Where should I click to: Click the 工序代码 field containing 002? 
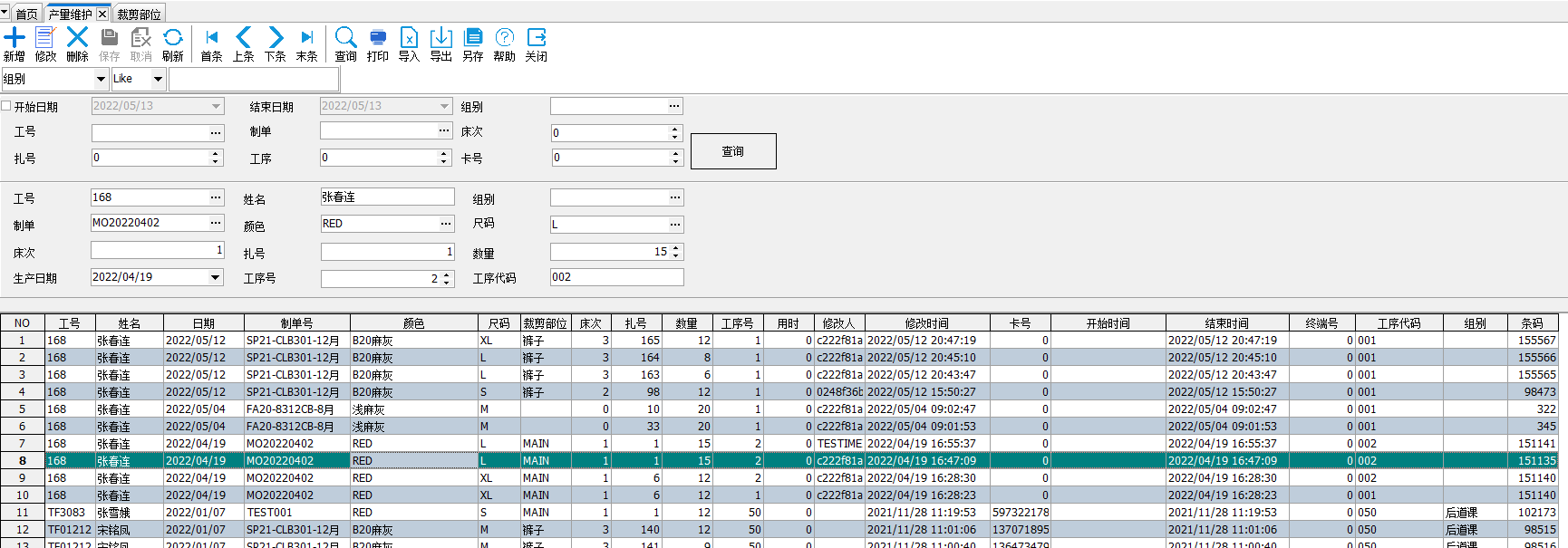pos(617,277)
